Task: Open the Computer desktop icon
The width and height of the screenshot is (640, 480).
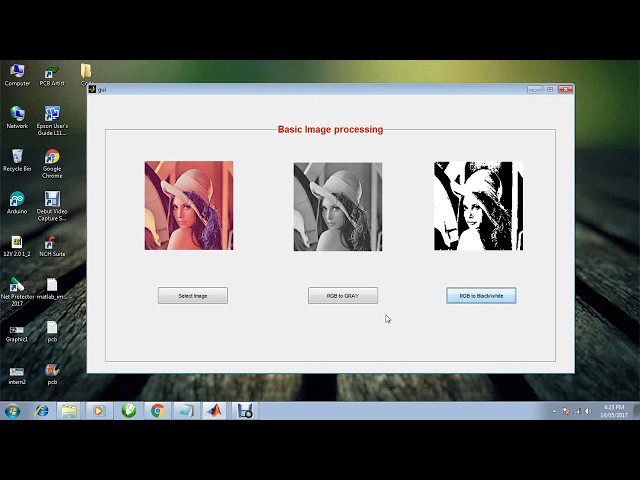Action: tap(17, 75)
